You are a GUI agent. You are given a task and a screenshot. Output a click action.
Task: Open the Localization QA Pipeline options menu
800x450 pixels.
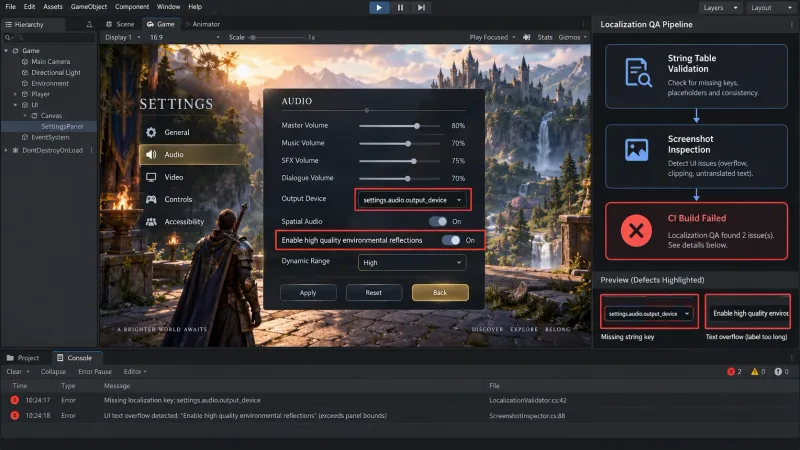tap(792, 24)
